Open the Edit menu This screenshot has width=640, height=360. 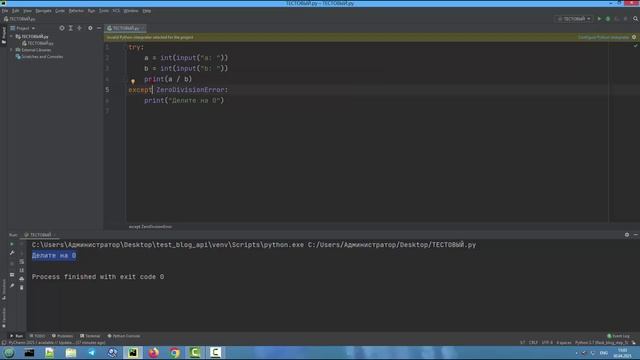(16, 11)
